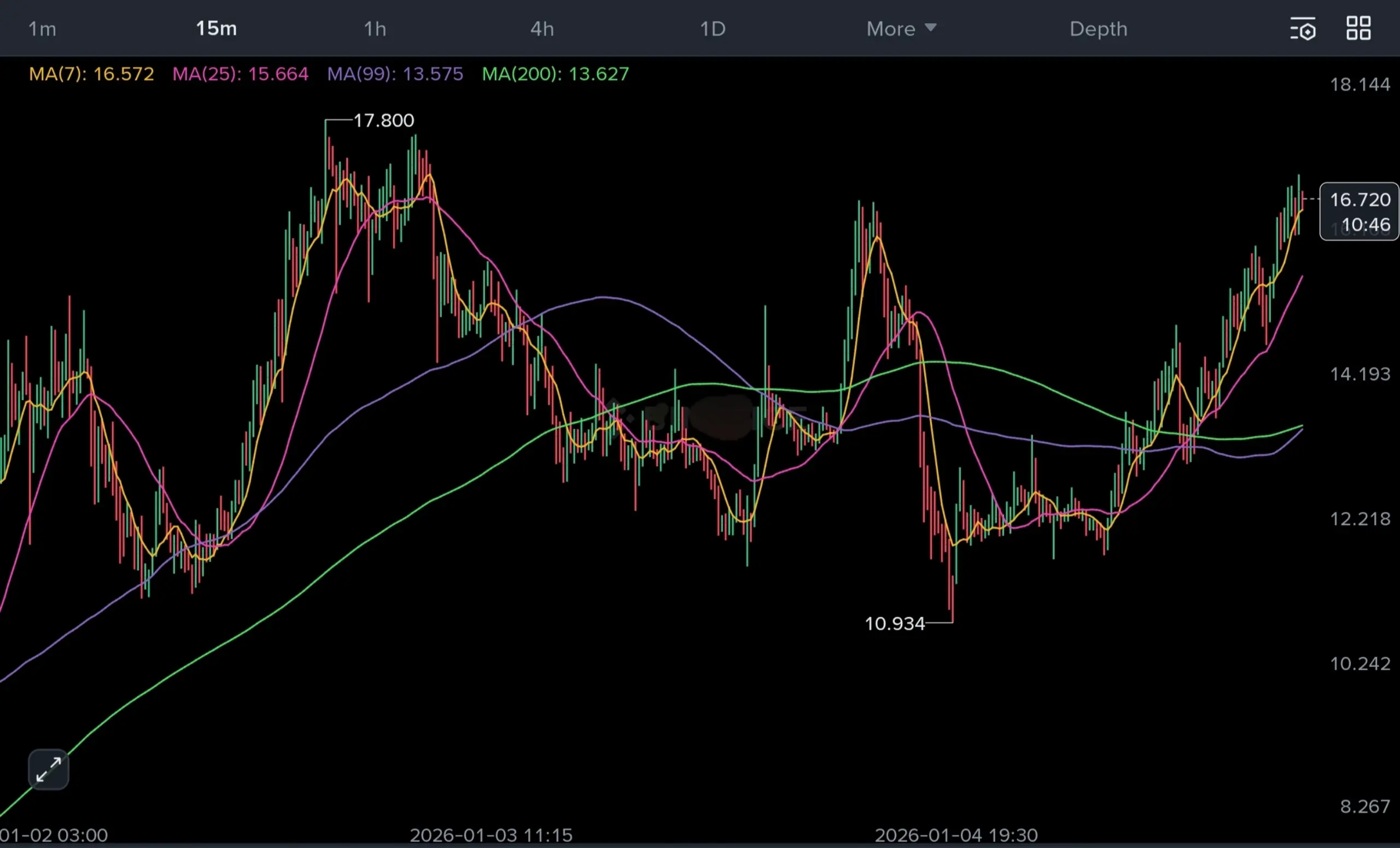Click the More dropdown arrow
This screenshot has width=1400, height=848.
[930, 27]
